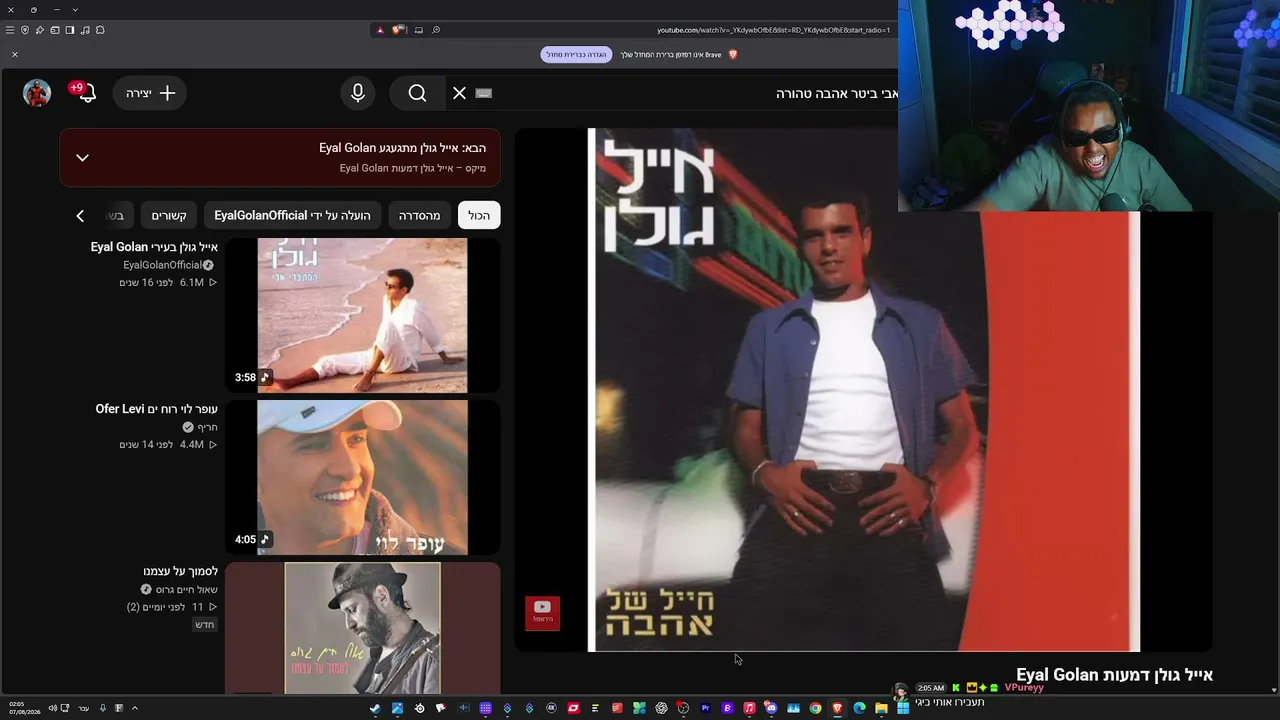Open Discord from the taskbar

click(771, 708)
